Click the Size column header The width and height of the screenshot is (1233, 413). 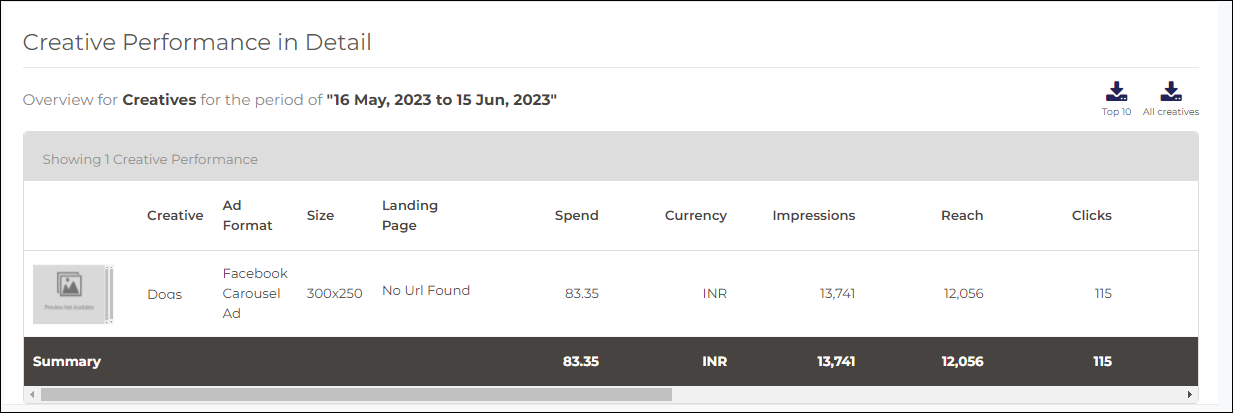point(320,215)
